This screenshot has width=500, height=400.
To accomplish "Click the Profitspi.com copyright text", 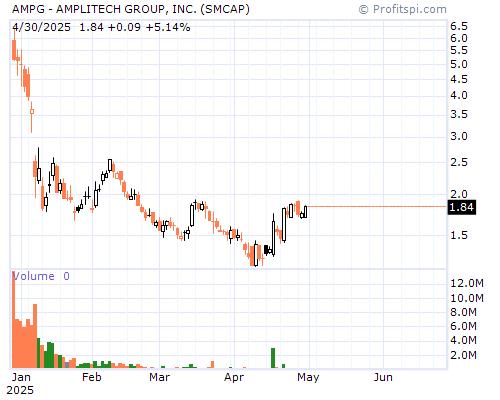I will coord(403,9).
